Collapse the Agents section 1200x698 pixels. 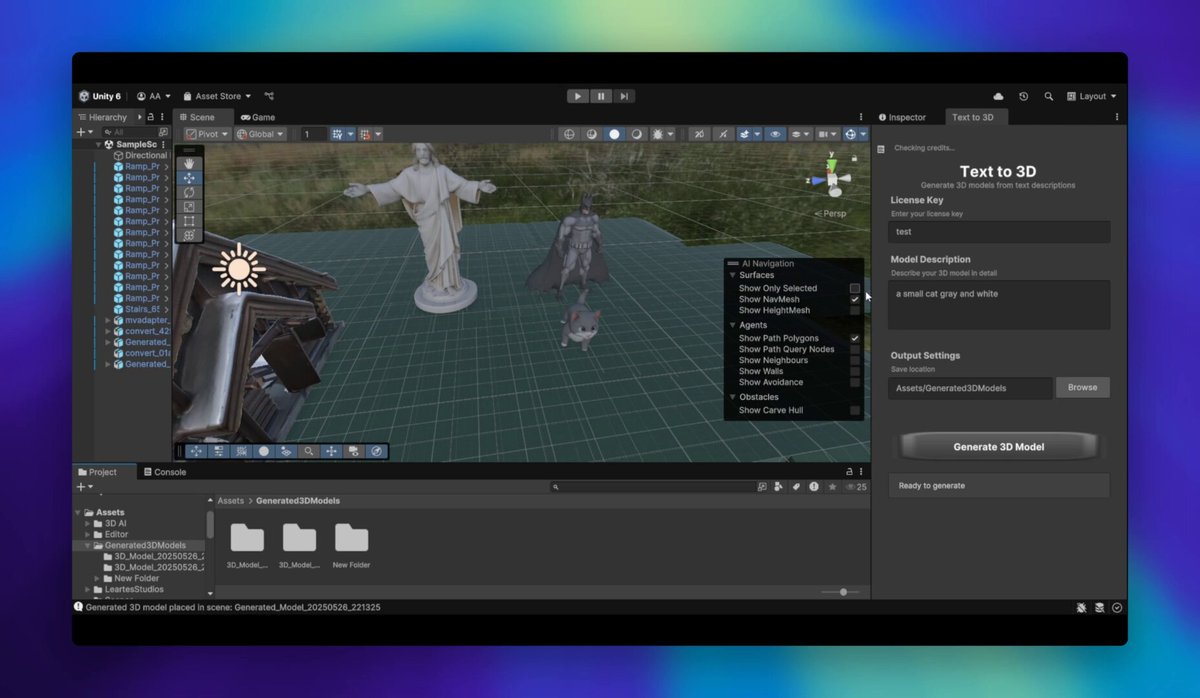click(x=732, y=325)
